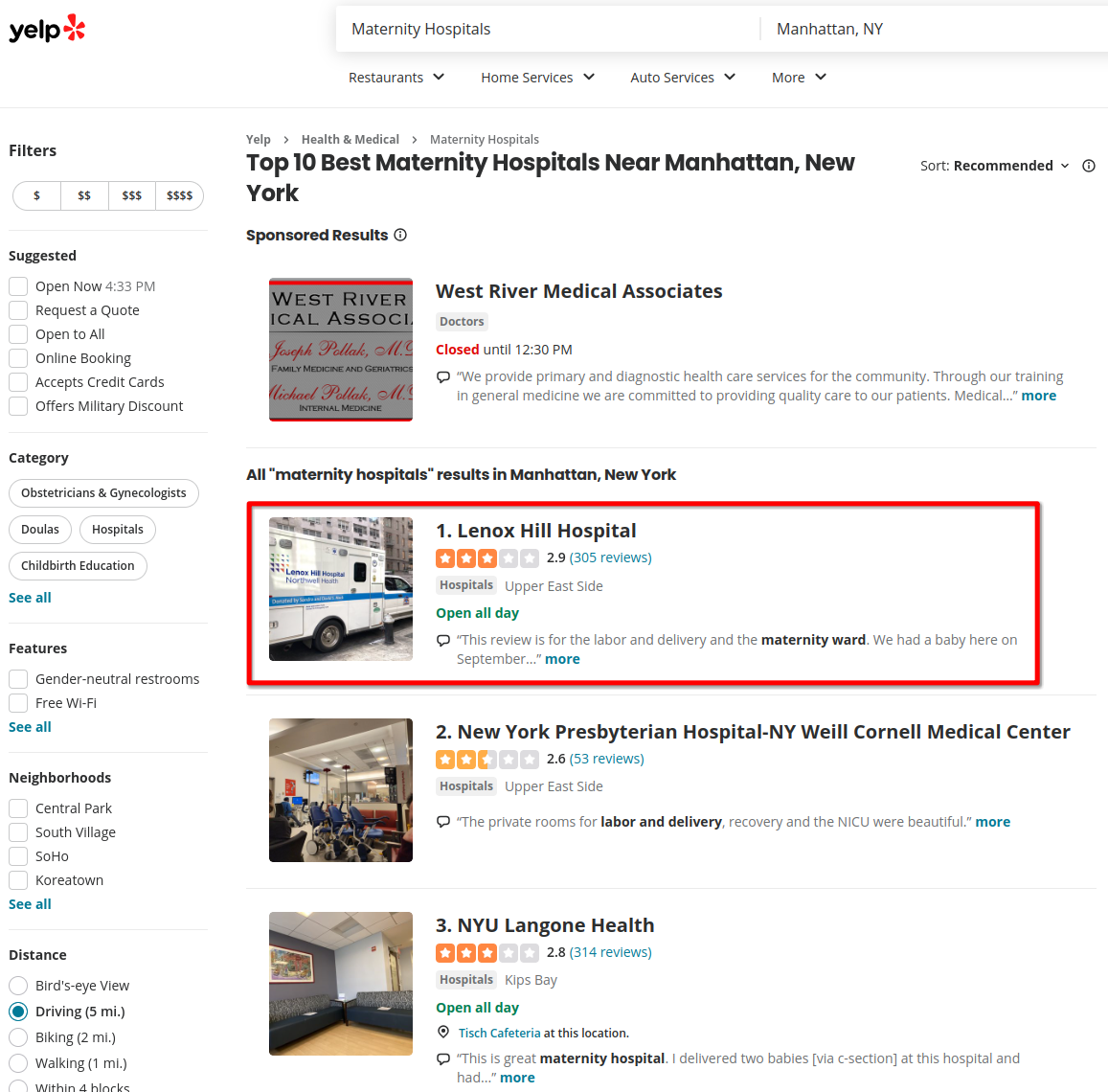The width and height of the screenshot is (1108, 1092).
Task: Open West River Medical Associates listing
Action: (578, 291)
